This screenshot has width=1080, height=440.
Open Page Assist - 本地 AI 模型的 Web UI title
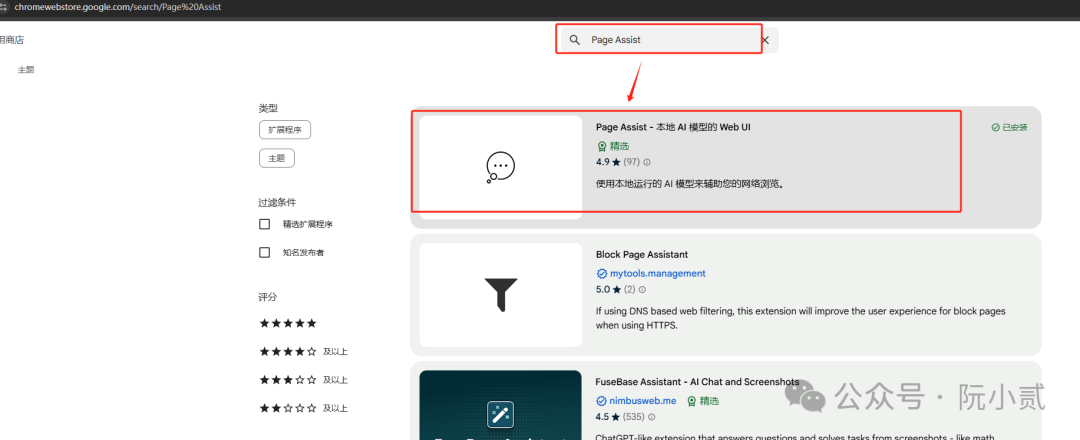[673, 127]
